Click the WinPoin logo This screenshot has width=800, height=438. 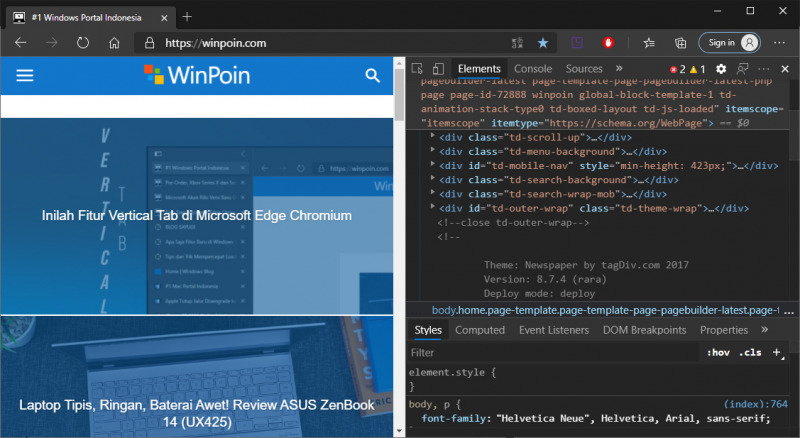[x=197, y=76]
